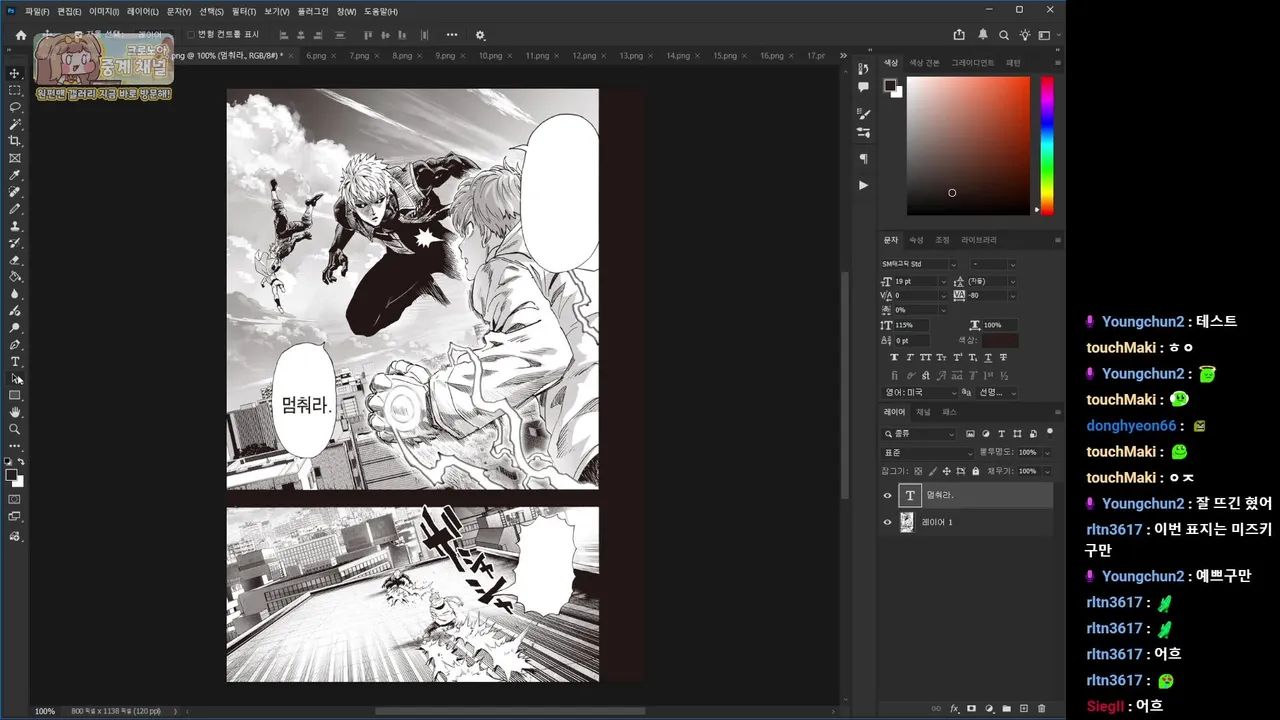Open the anti-aliasing 선명 dropdown
This screenshot has width=1280, height=720.
click(997, 392)
